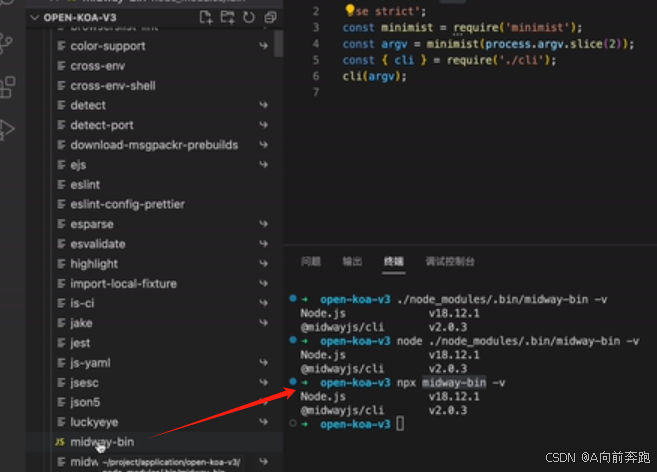The height and width of the screenshot is (472, 657).
Task: Switch to the 输出 (Output) panel tab
Action: click(352, 262)
